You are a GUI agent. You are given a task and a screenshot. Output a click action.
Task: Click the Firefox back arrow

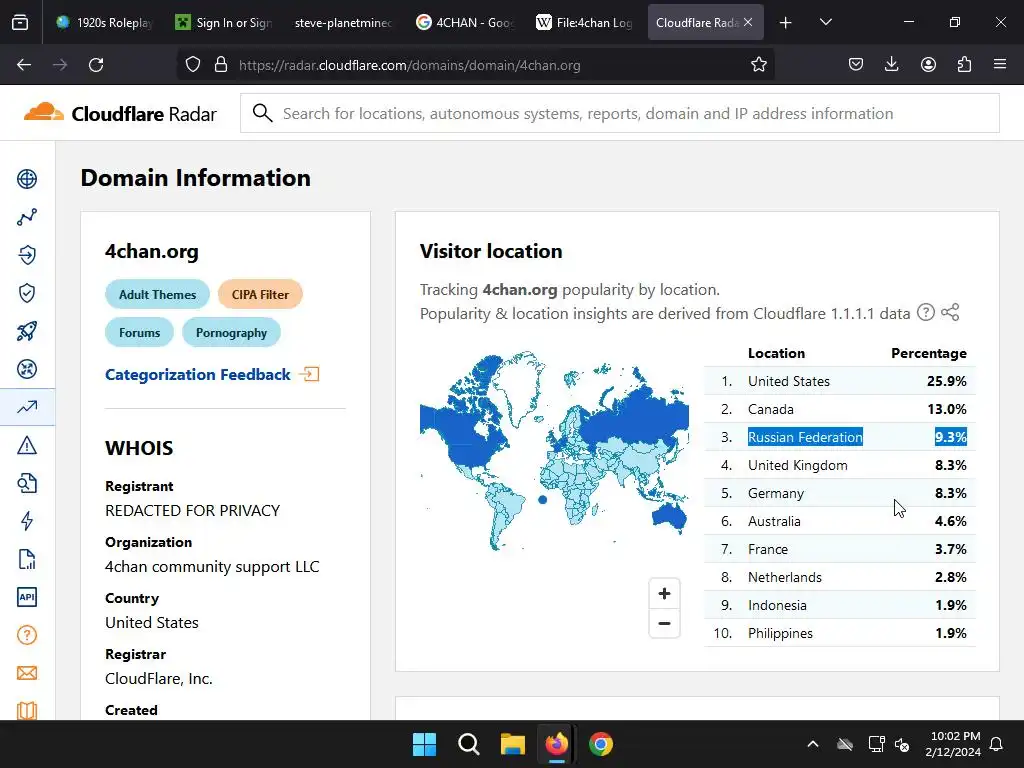[24, 65]
